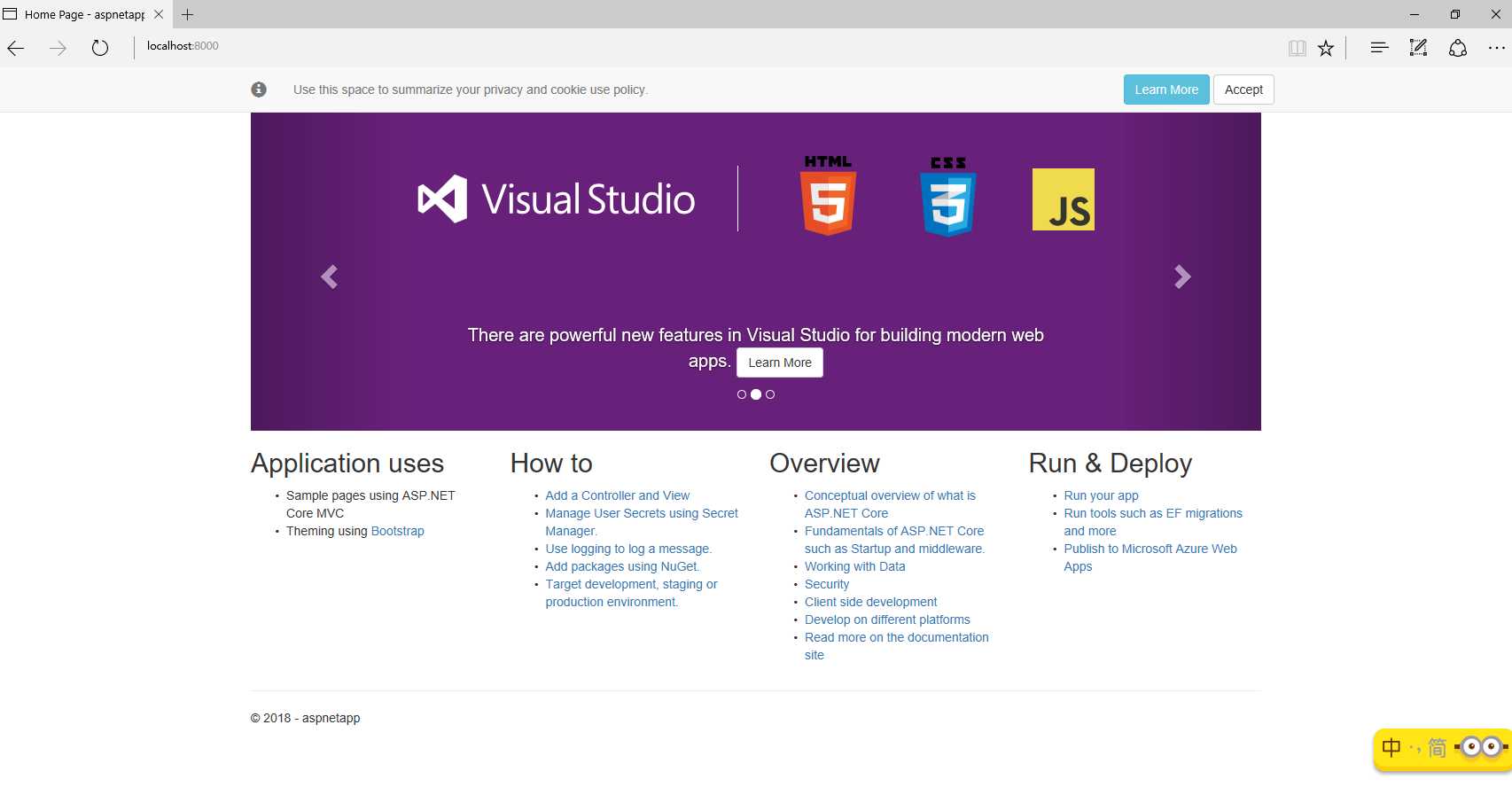This screenshot has height=787, width=1512.
Task: Open Target development, staging or production environment
Action: click(632, 593)
